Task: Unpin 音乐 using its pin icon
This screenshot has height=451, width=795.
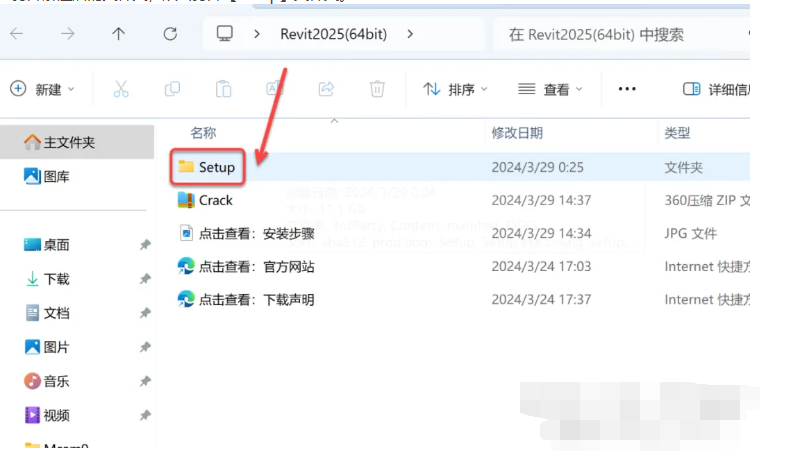Action: (145, 381)
